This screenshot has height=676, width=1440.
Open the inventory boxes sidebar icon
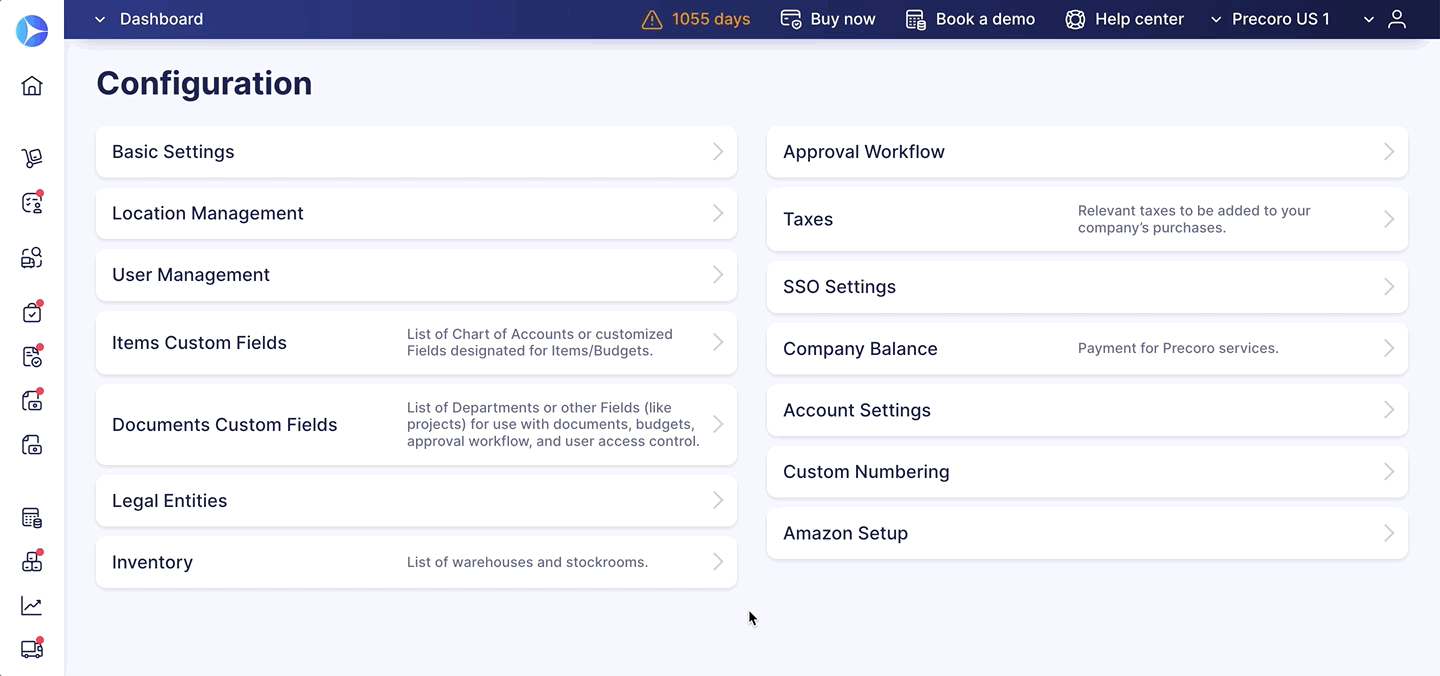coord(32,561)
